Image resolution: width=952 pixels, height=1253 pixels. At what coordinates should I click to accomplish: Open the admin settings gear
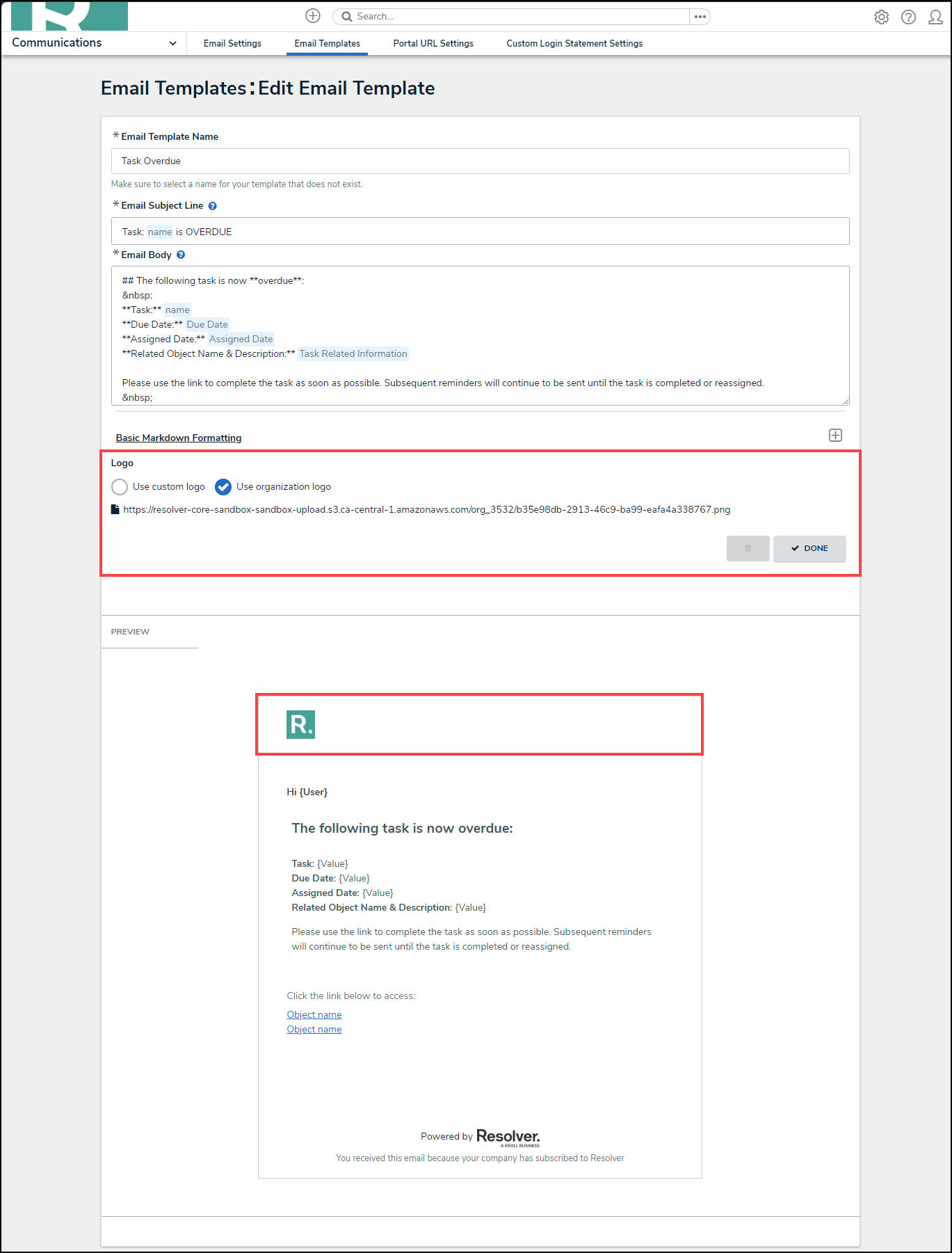881,17
